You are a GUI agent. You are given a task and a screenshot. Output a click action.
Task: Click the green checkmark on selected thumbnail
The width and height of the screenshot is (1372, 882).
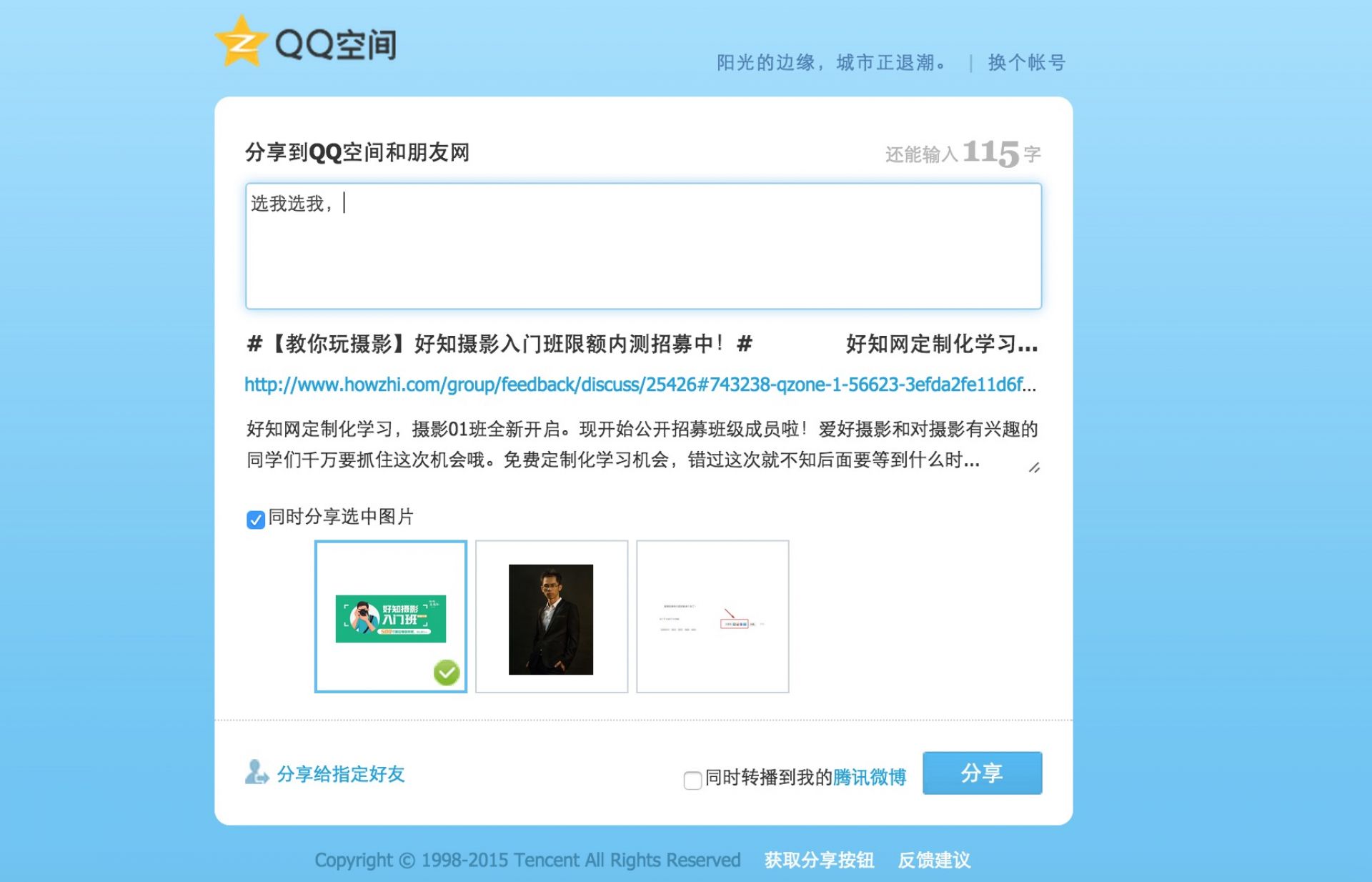click(447, 673)
